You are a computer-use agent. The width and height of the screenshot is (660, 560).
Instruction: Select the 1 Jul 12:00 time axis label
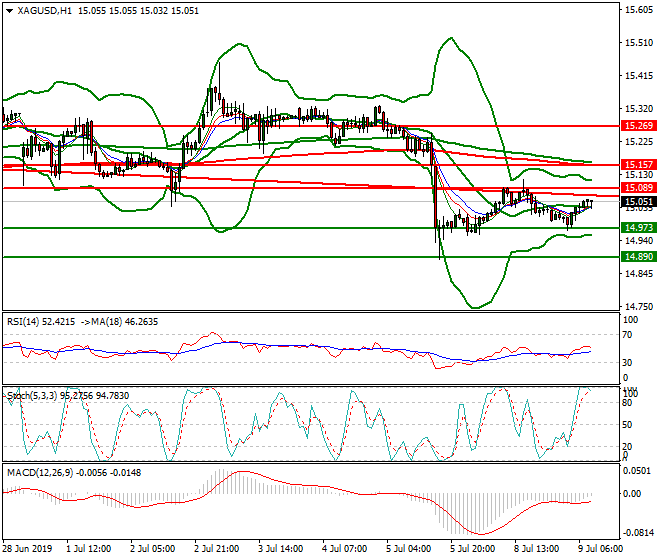(x=89, y=549)
